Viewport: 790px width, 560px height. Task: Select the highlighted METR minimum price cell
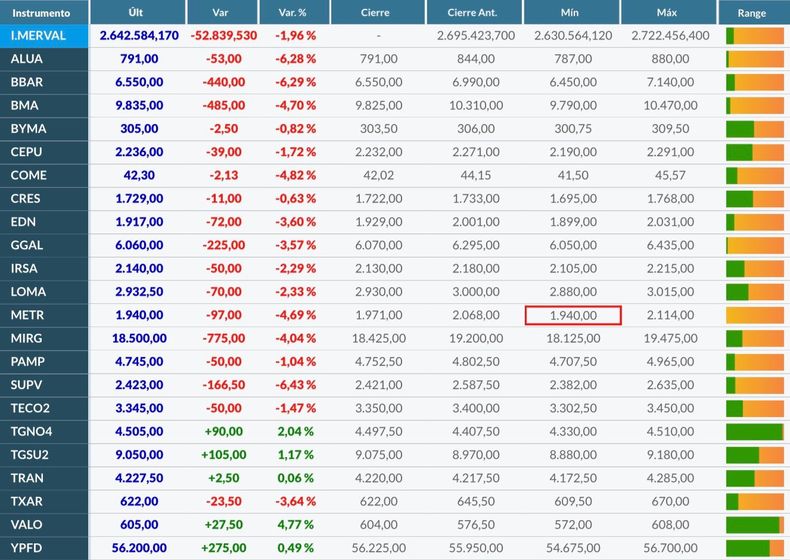pos(573,316)
